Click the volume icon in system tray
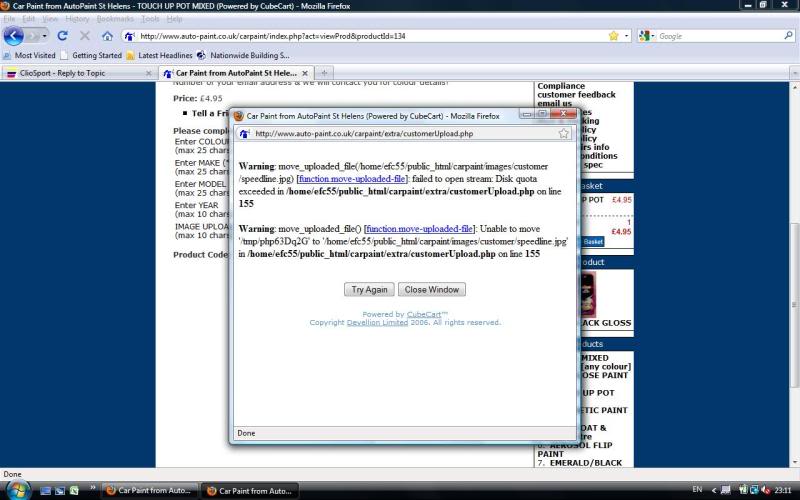This screenshot has width=800, height=500. [765, 490]
